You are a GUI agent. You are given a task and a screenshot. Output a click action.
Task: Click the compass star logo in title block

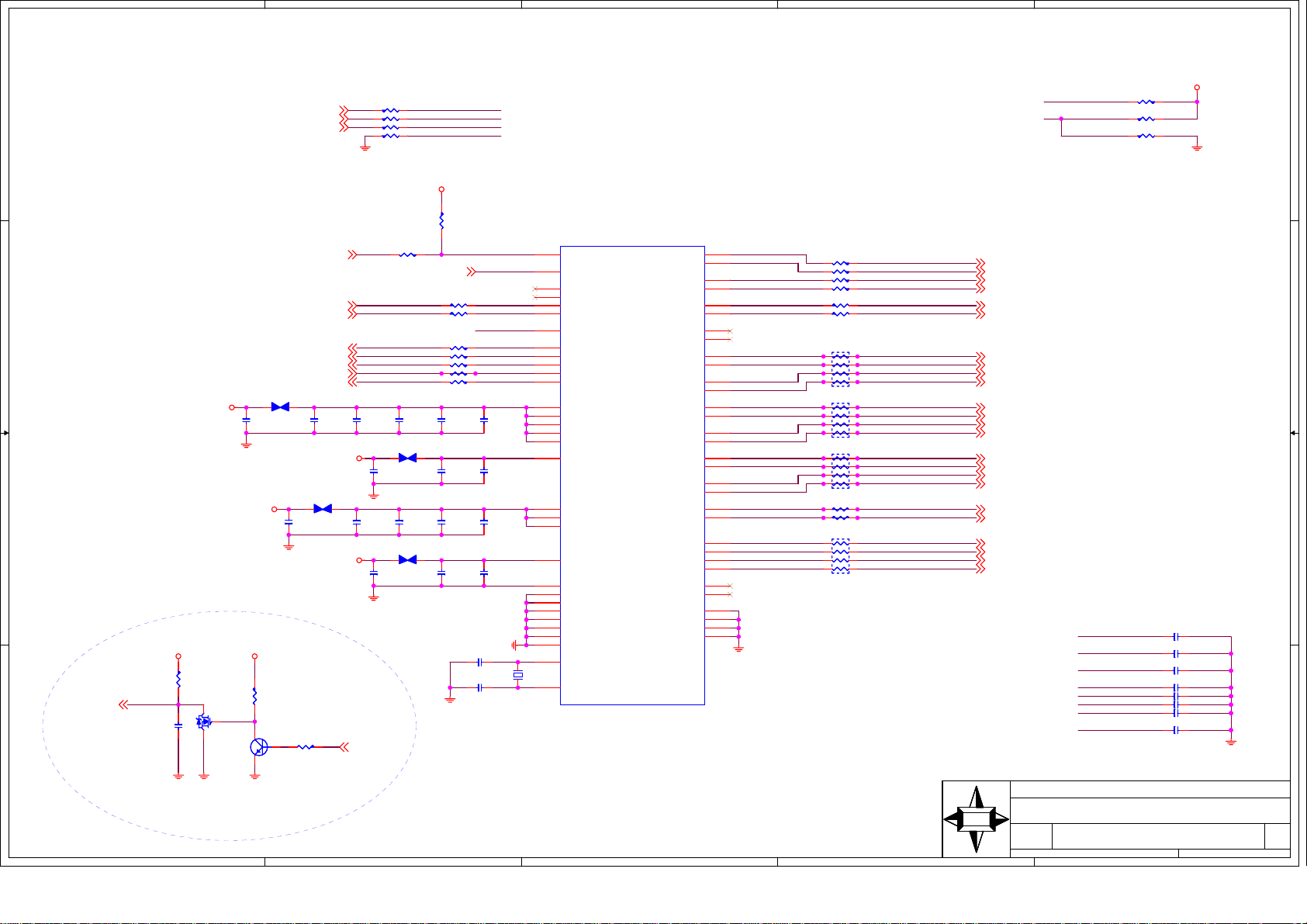[x=977, y=819]
